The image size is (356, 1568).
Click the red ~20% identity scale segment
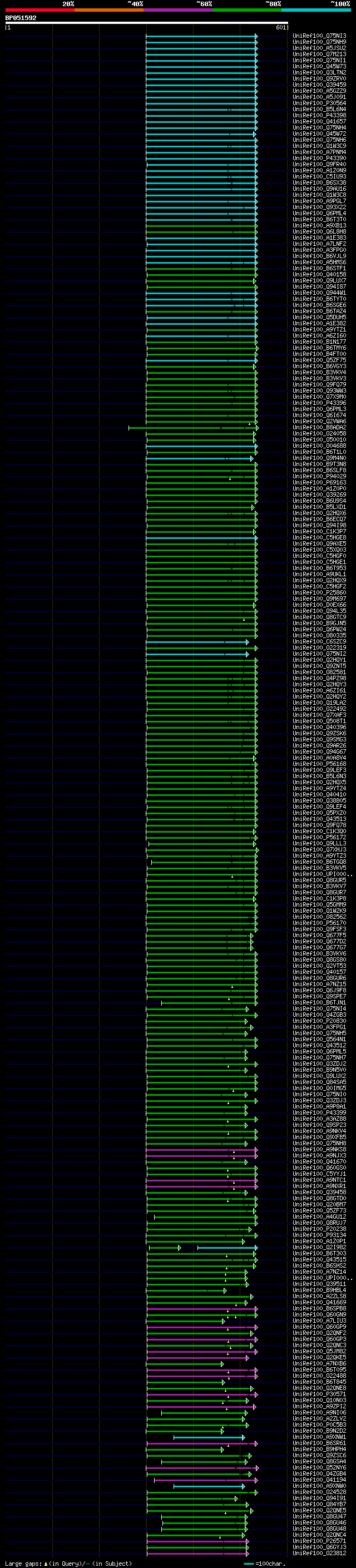coord(40,10)
